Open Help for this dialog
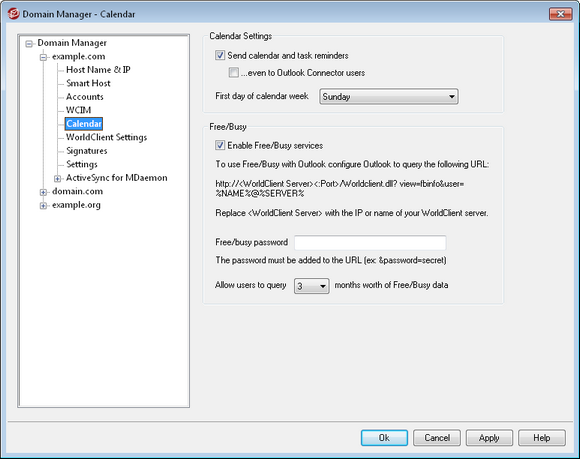 point(542,438)
